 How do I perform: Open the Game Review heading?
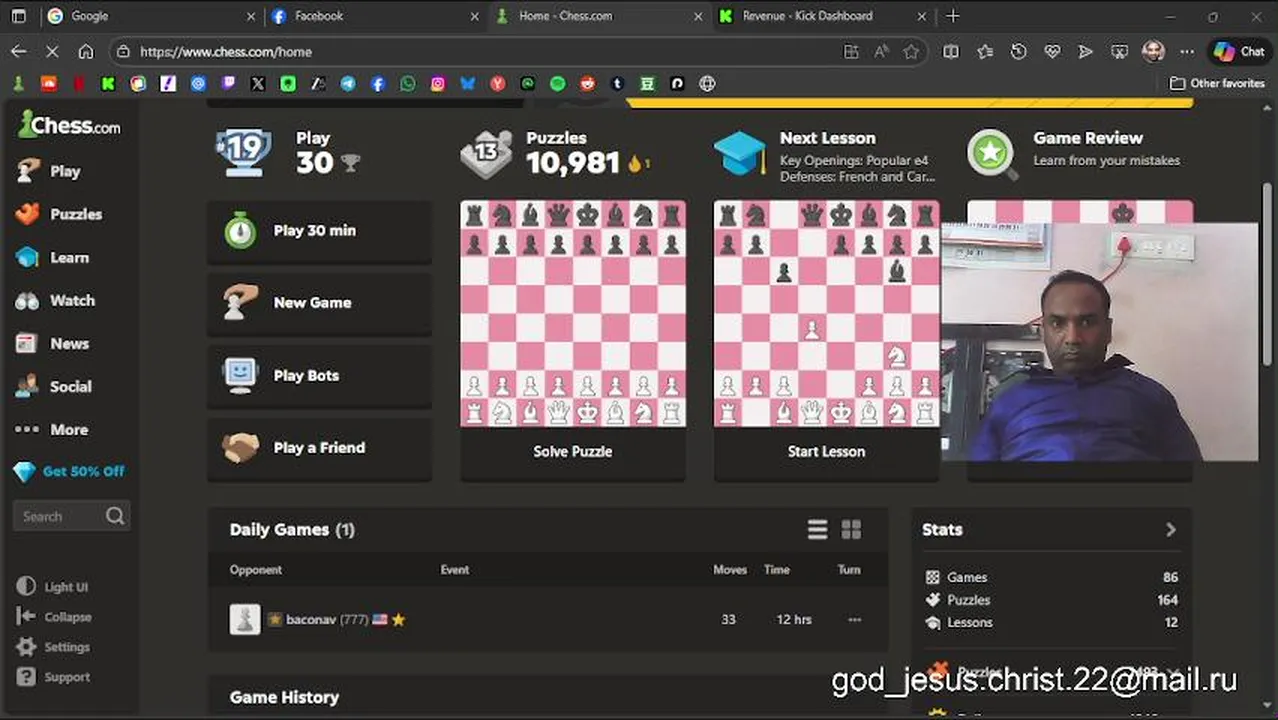pyautogui.click(x=1088, y=138)
